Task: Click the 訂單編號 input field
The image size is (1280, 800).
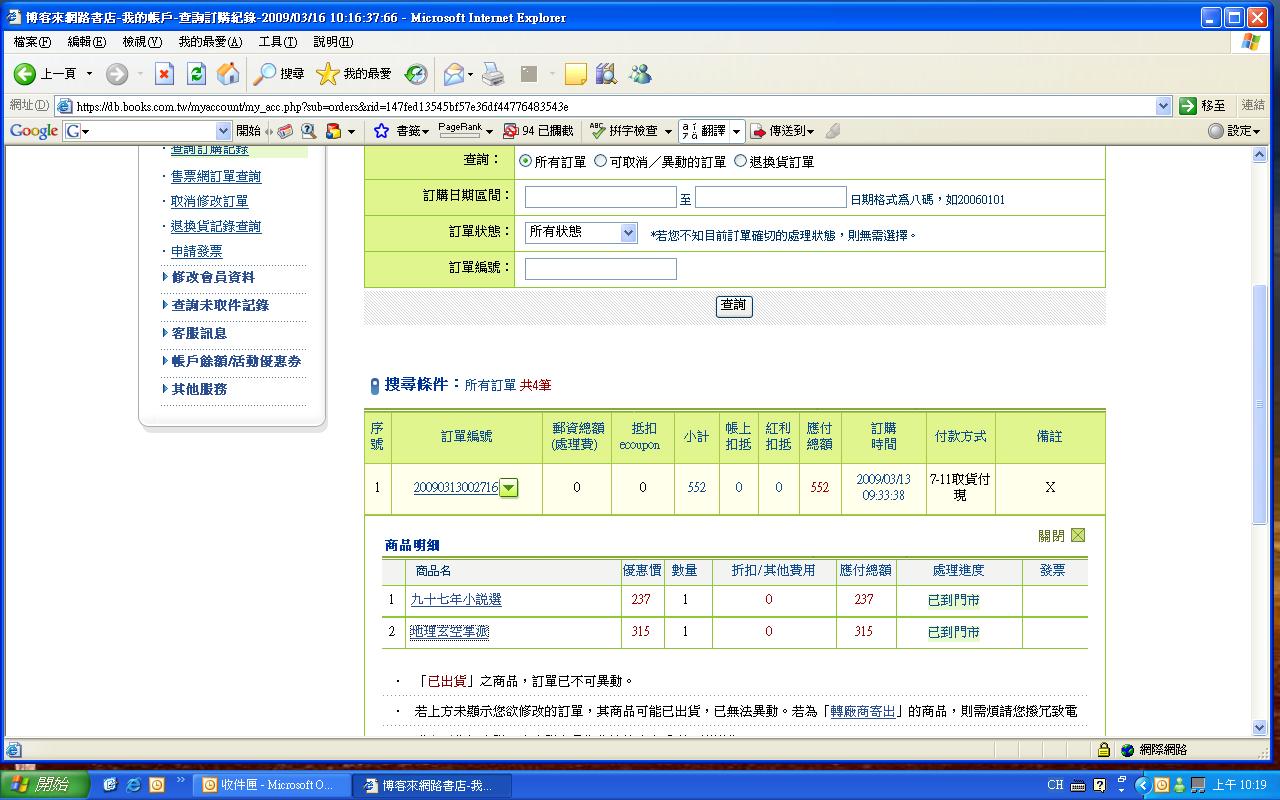Action: [601, 269]
